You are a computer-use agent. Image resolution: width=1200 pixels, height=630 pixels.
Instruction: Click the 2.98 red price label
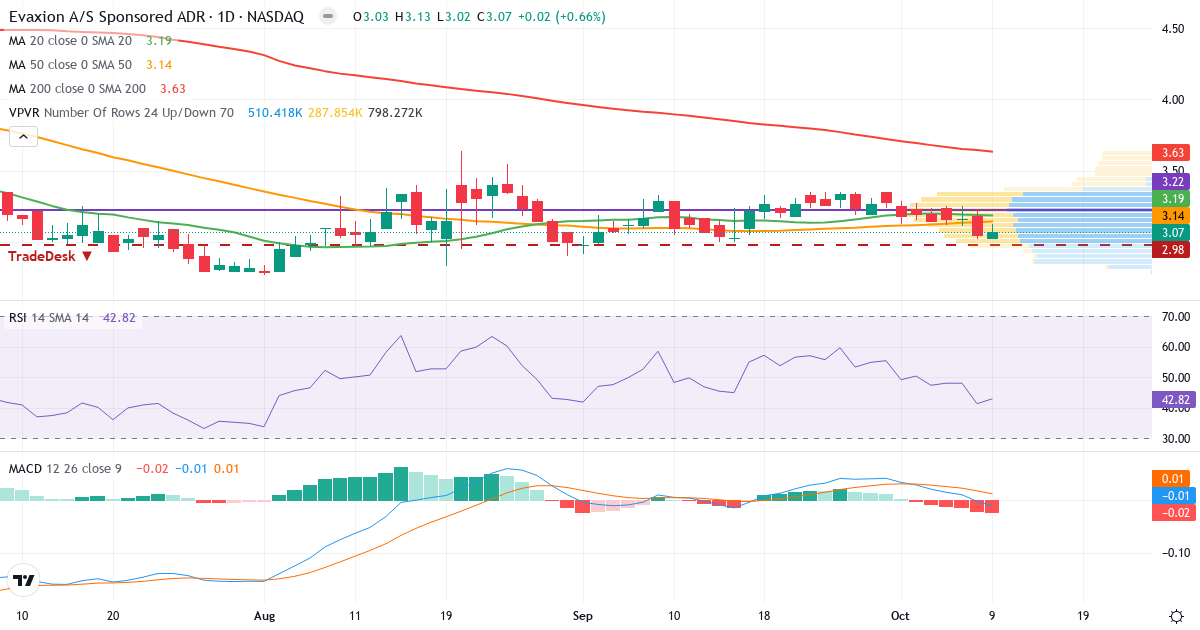1169,250
